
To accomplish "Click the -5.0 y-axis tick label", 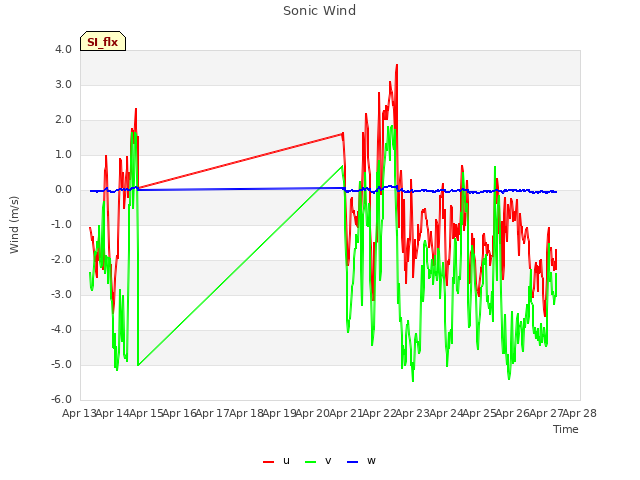I will click(x=61, y=364).
